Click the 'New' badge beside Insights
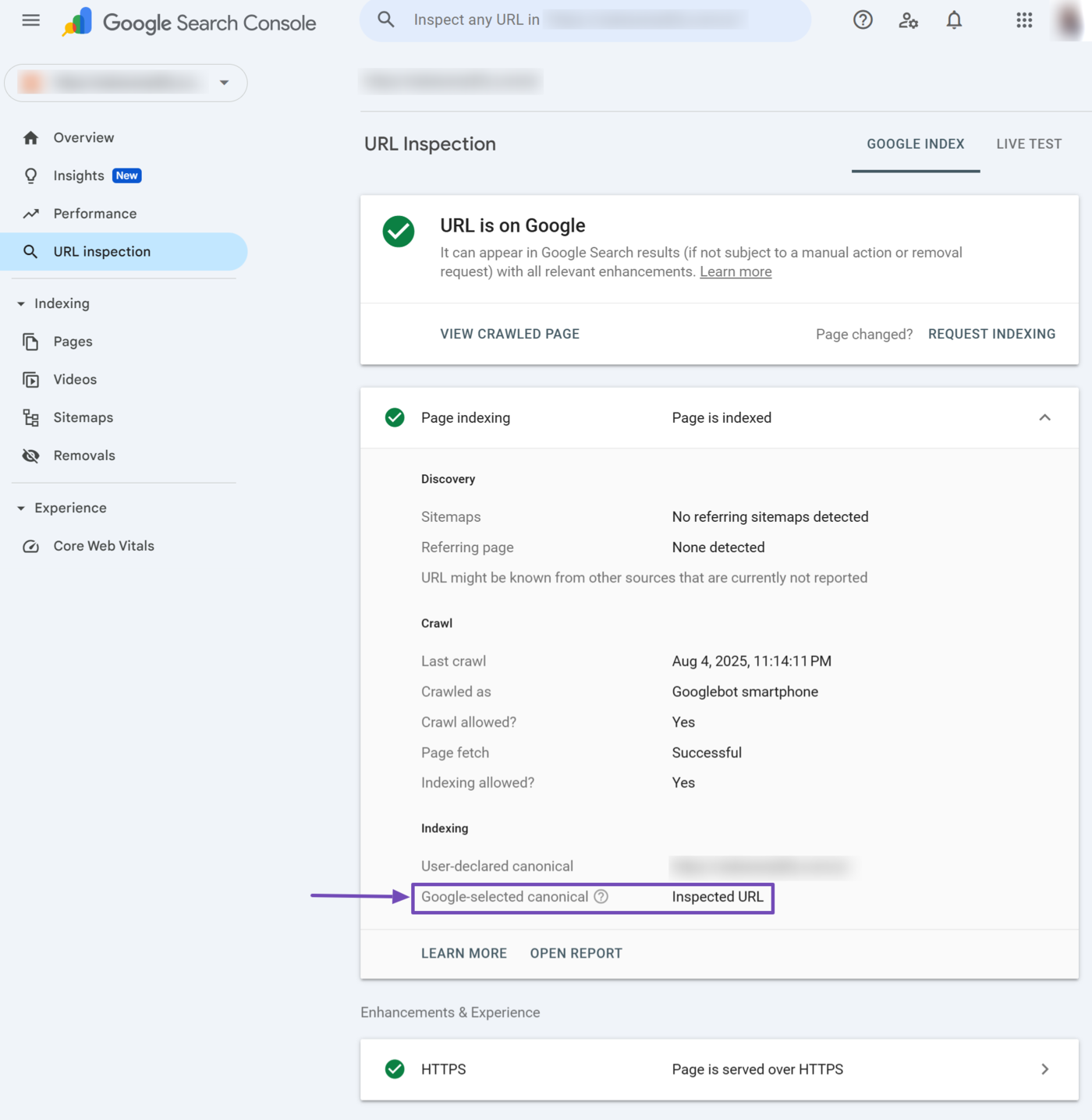1092x1120 pixels. 126,175
